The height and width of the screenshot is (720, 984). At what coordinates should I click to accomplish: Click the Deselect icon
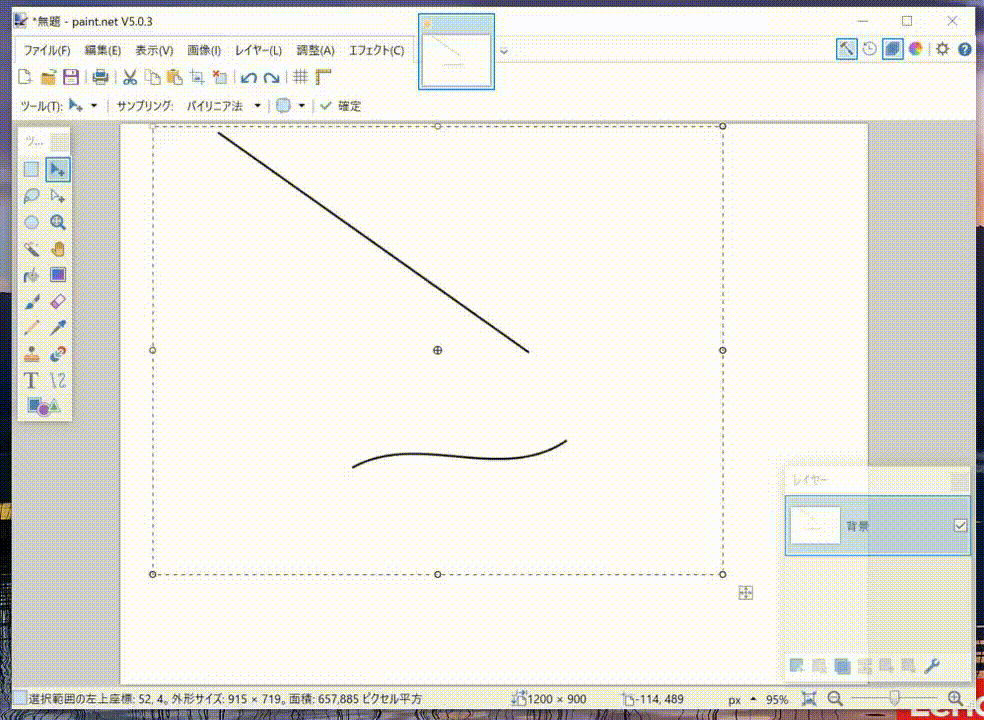(220, 77)
